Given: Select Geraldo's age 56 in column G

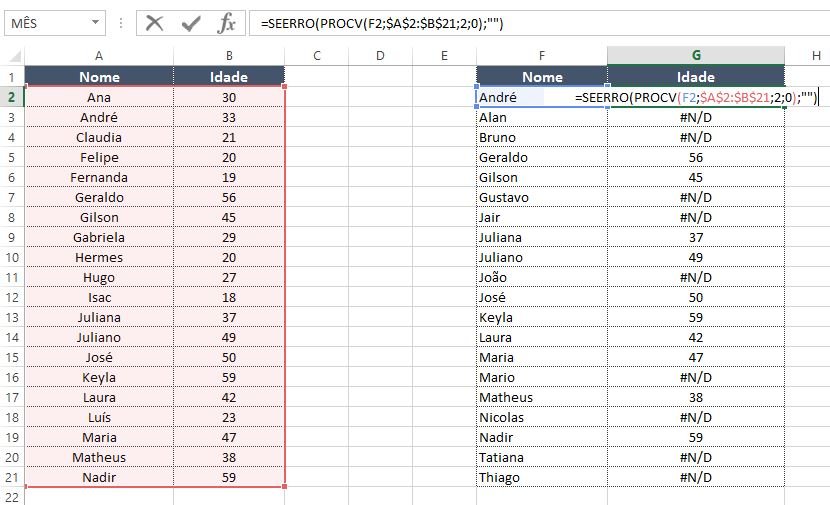Looking at the screenshot, I should pyautogui.click(x=695, y=157).
